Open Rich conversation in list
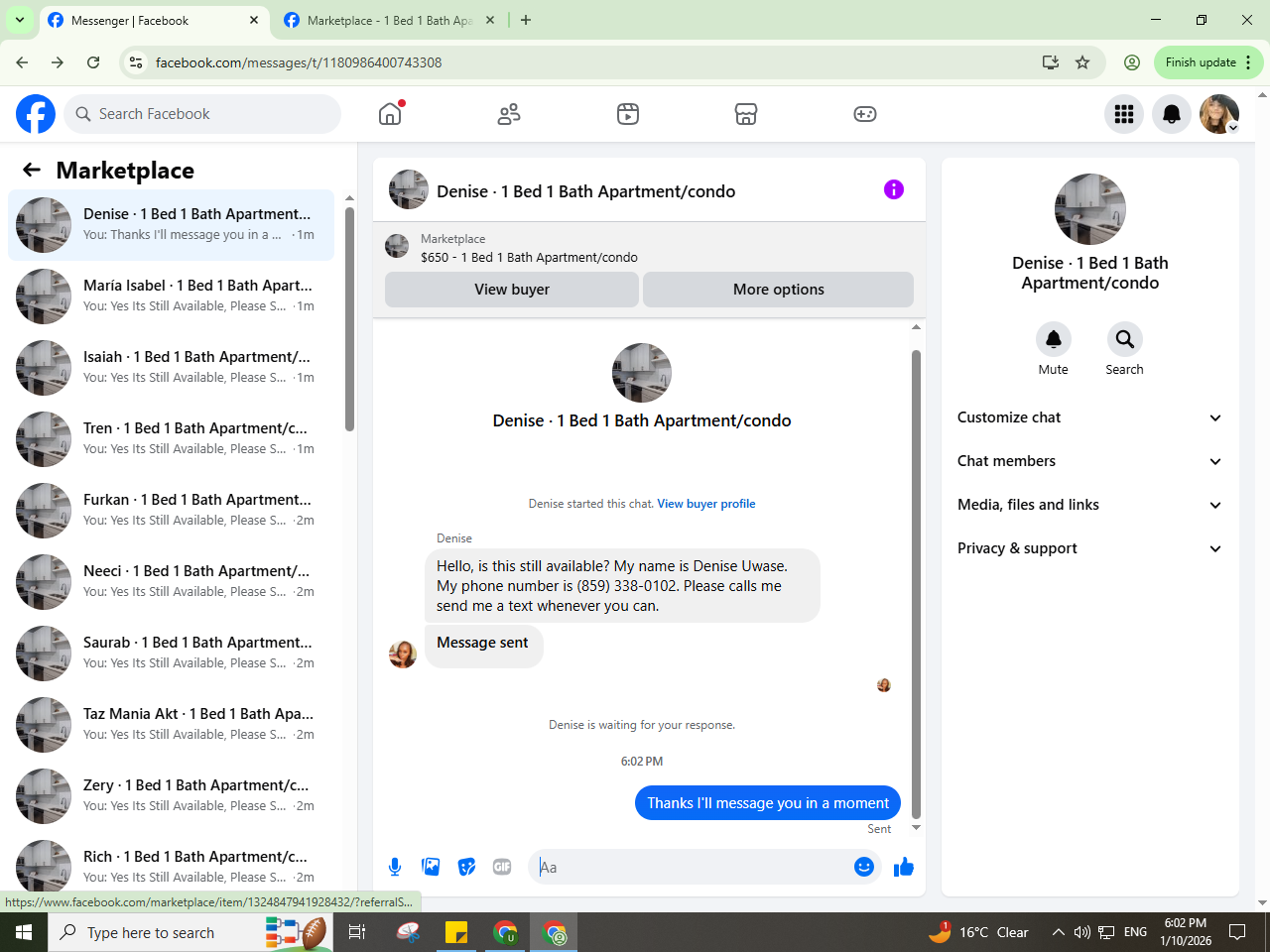 [x=171, y=865]
